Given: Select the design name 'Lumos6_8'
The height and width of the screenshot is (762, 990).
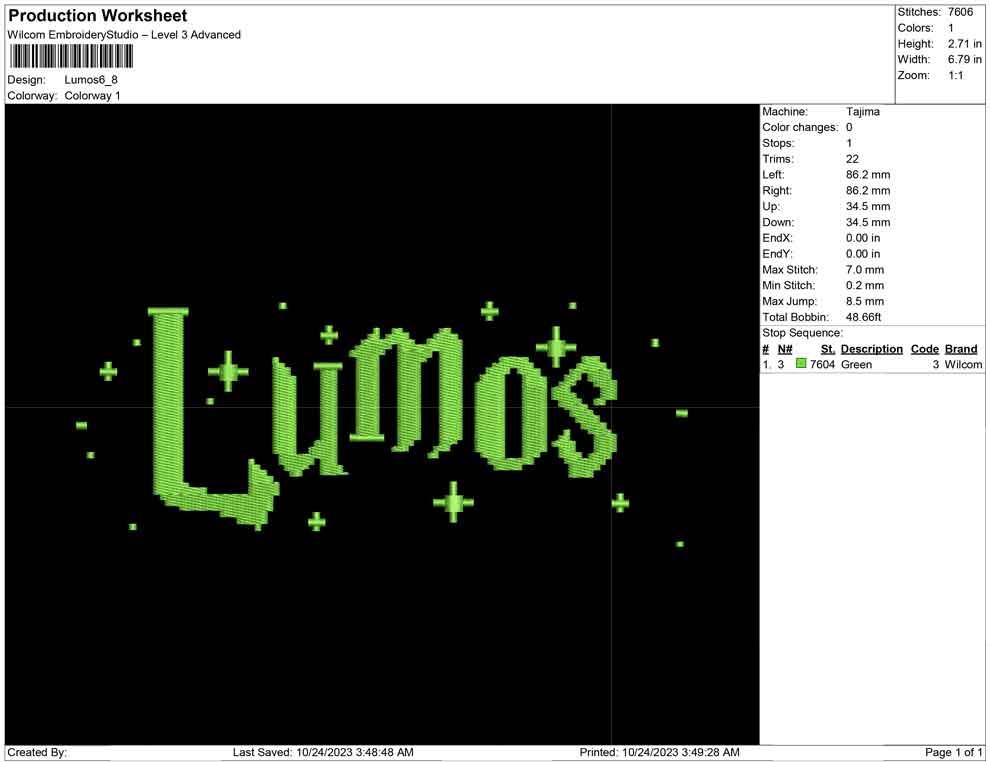Looking at the screenshot, I should click(91, 80).
